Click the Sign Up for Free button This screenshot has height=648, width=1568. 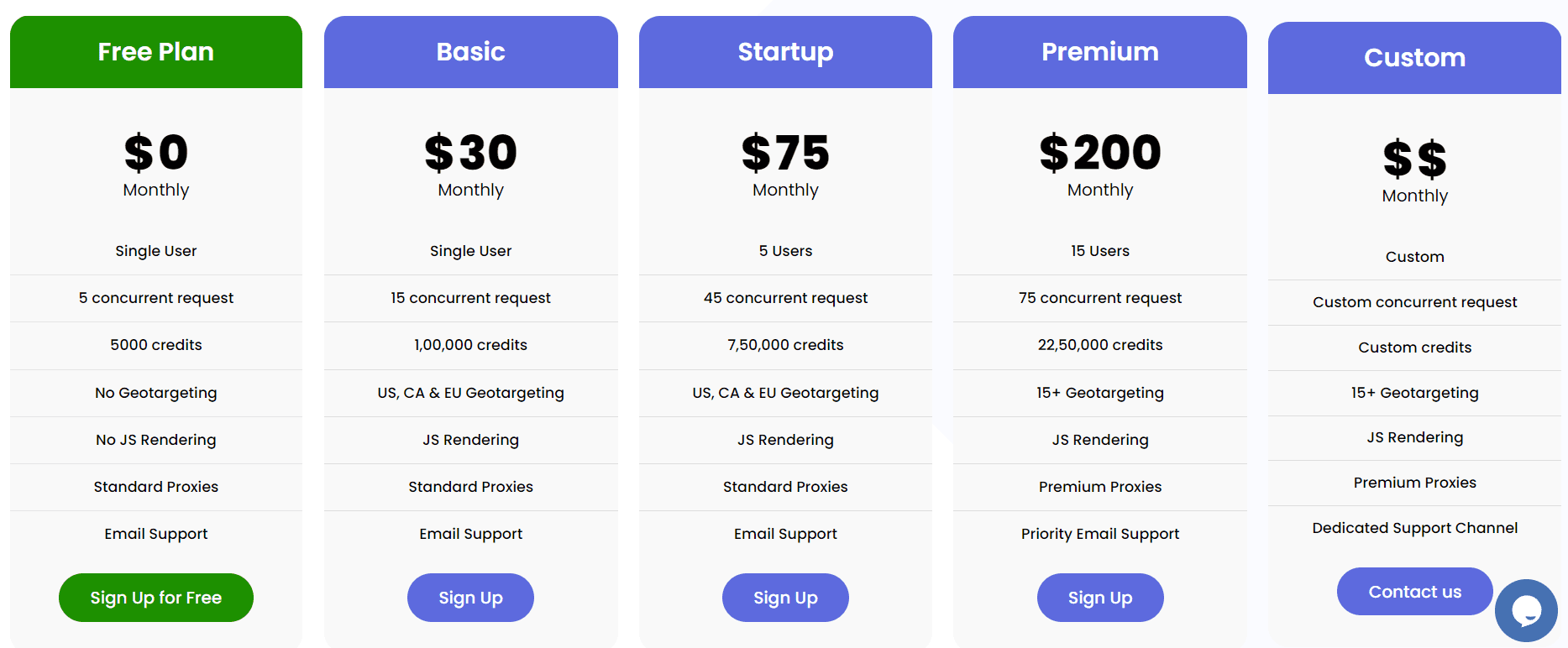point(155,597)
